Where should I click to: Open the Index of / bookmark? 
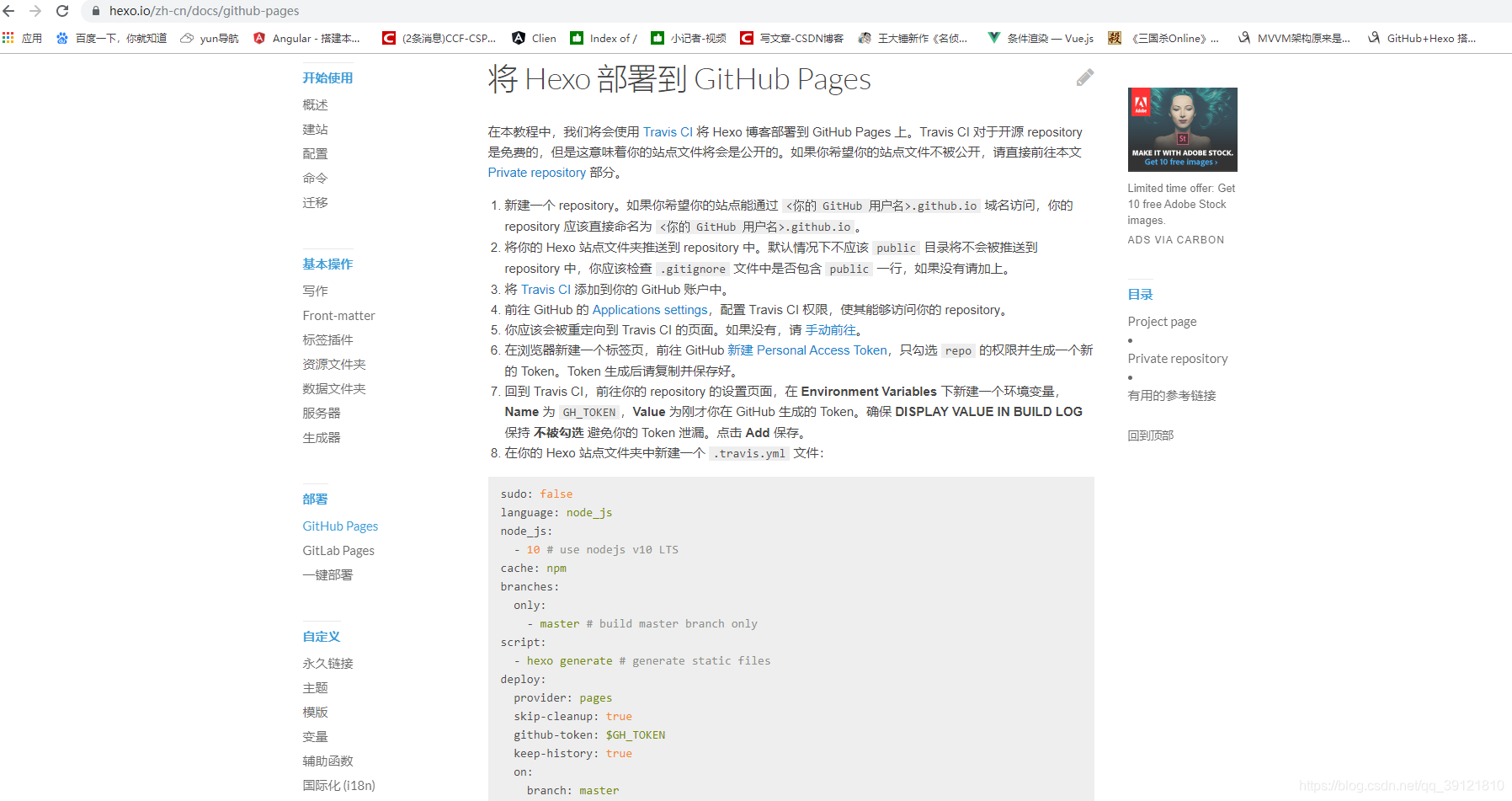coord(604,38)
